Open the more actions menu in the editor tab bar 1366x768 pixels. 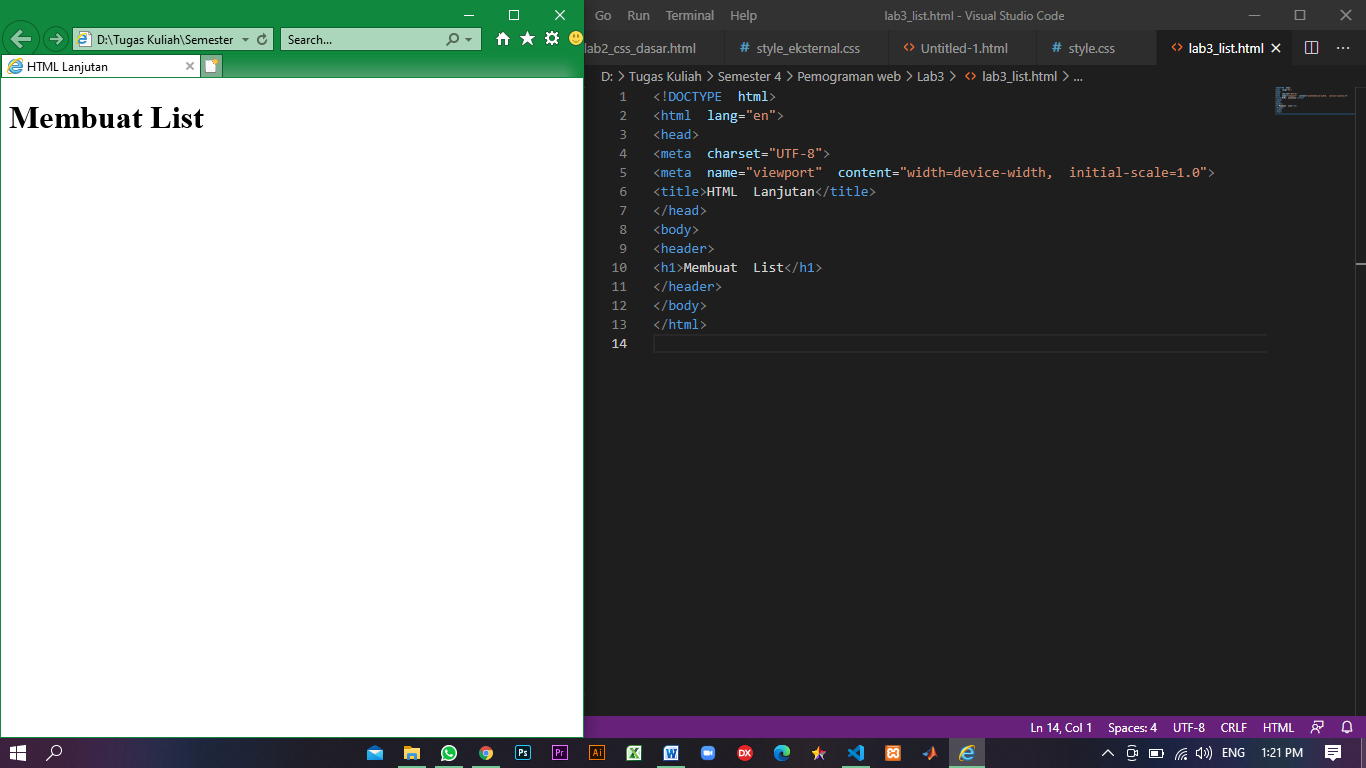pyautogui.click(x=1343, y=47)
